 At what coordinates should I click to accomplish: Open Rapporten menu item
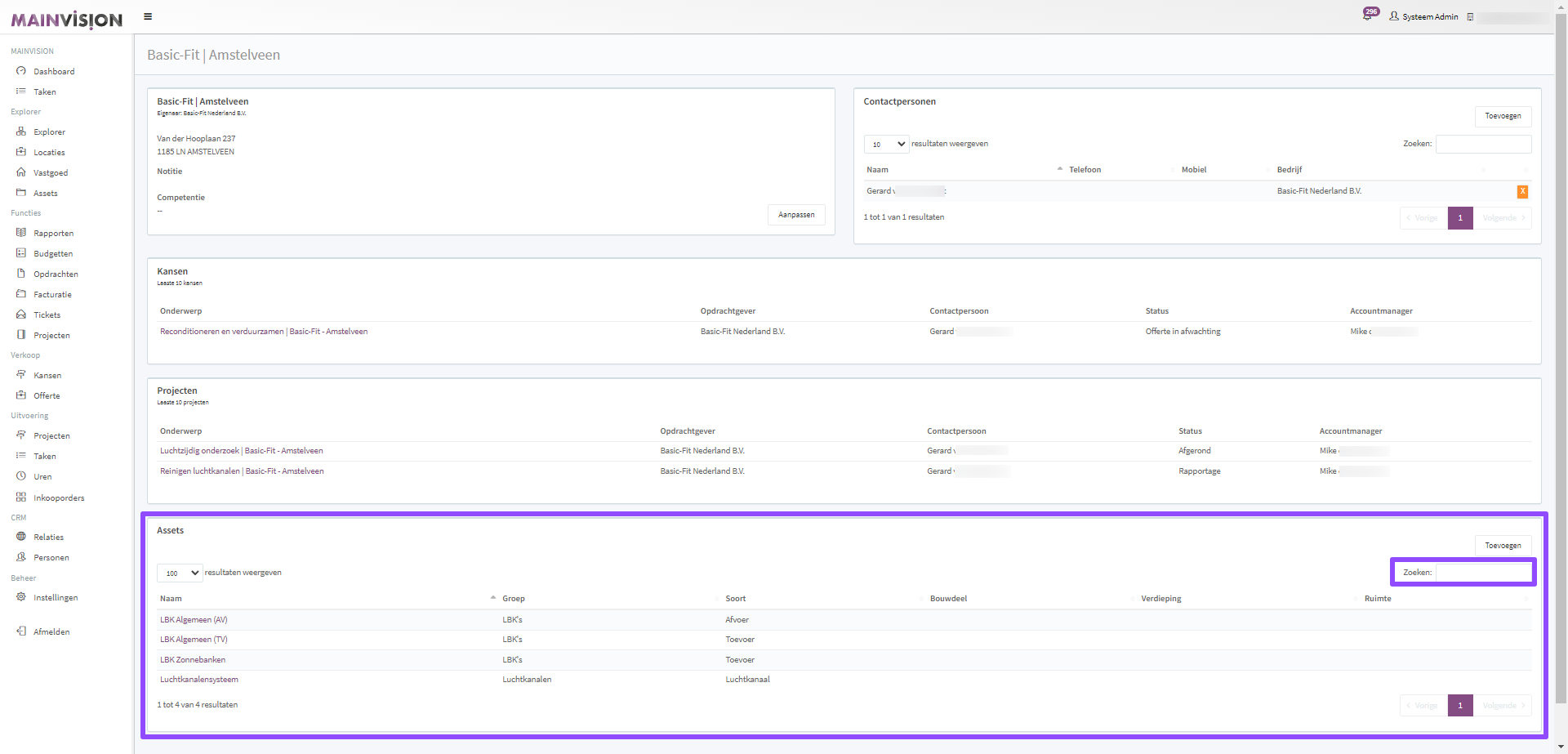pos(53,234)
